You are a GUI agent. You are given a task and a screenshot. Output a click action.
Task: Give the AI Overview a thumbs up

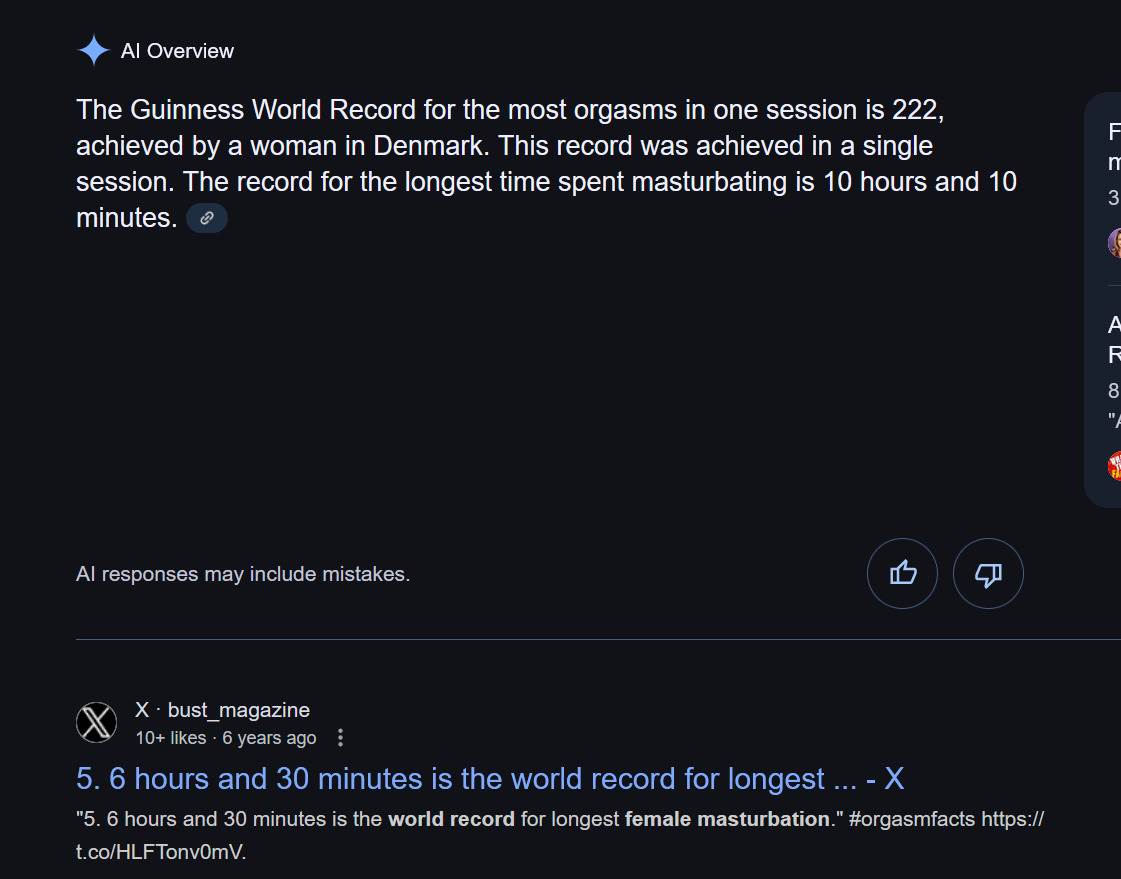(x=902, y=573)
